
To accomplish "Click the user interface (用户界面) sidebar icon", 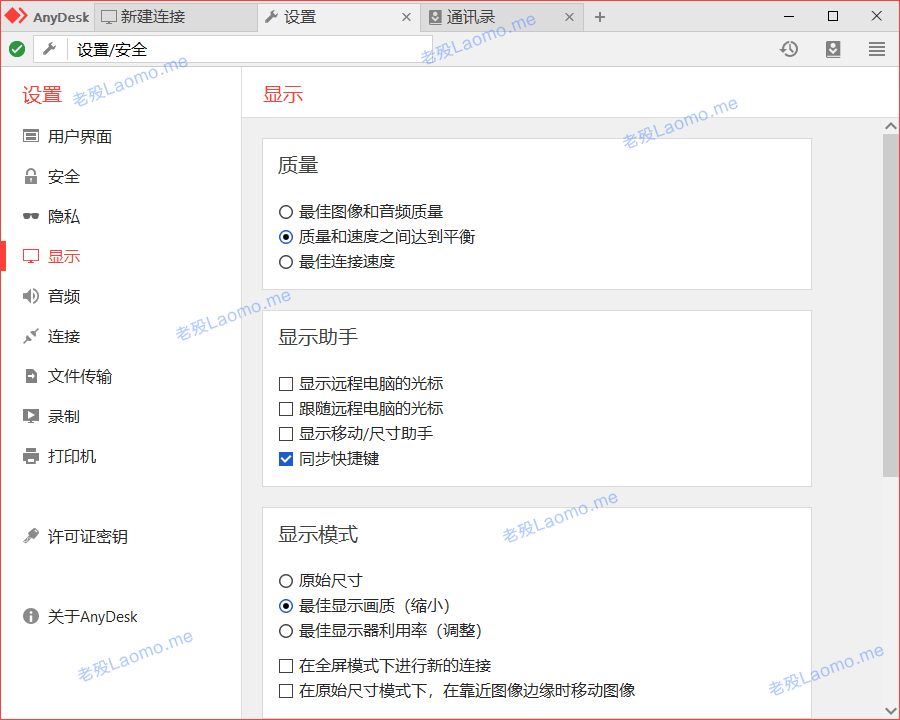I will point(30,136).
